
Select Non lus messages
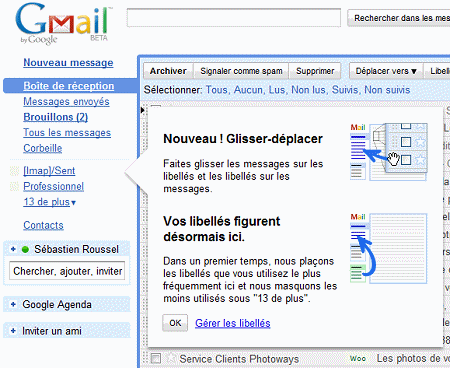click(309, 90)
